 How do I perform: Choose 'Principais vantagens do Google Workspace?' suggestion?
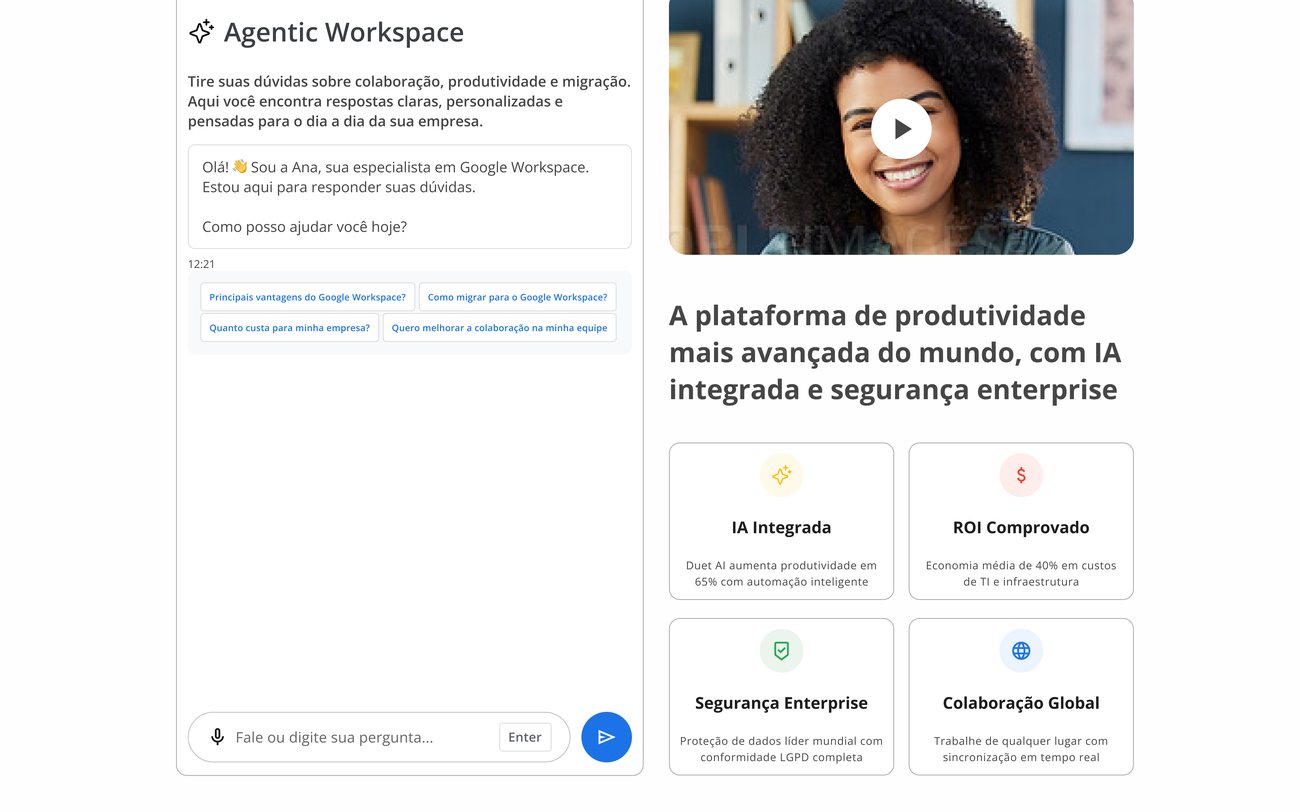[x=307, y=297]
